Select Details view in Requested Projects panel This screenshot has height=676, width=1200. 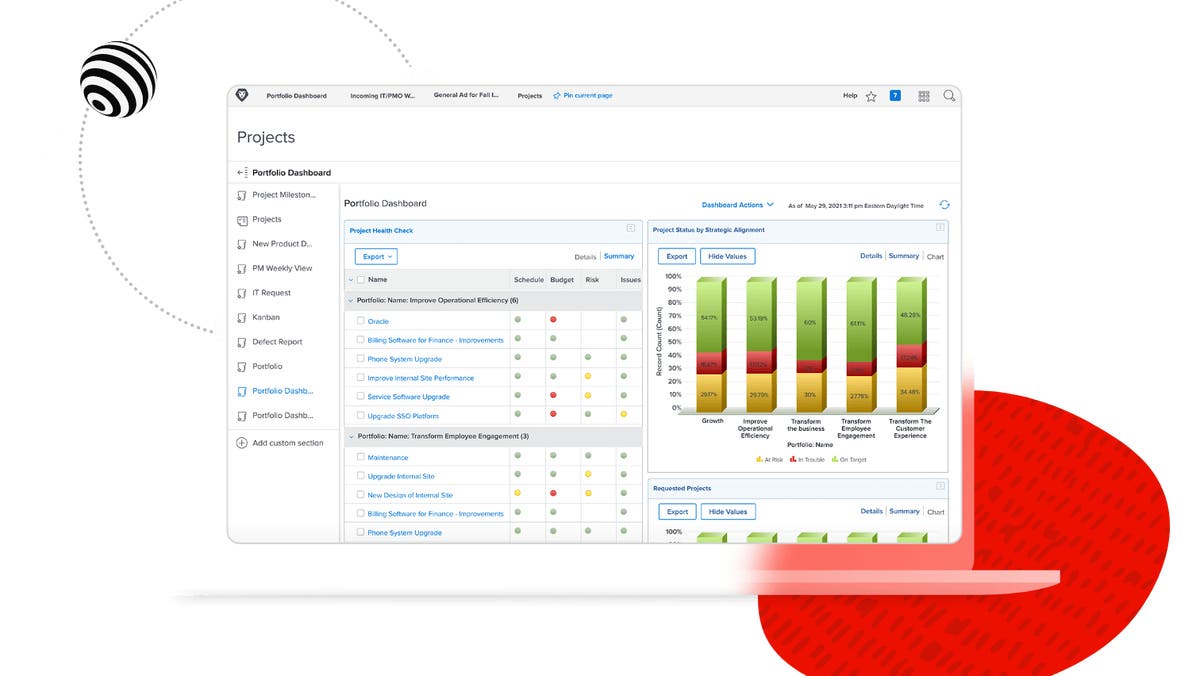click(872, 511)
